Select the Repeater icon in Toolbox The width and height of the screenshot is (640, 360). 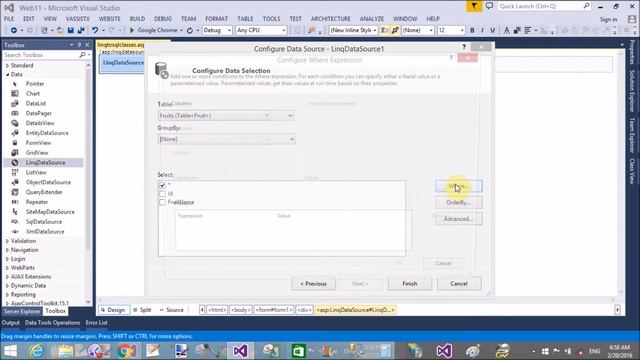(15, 202)
